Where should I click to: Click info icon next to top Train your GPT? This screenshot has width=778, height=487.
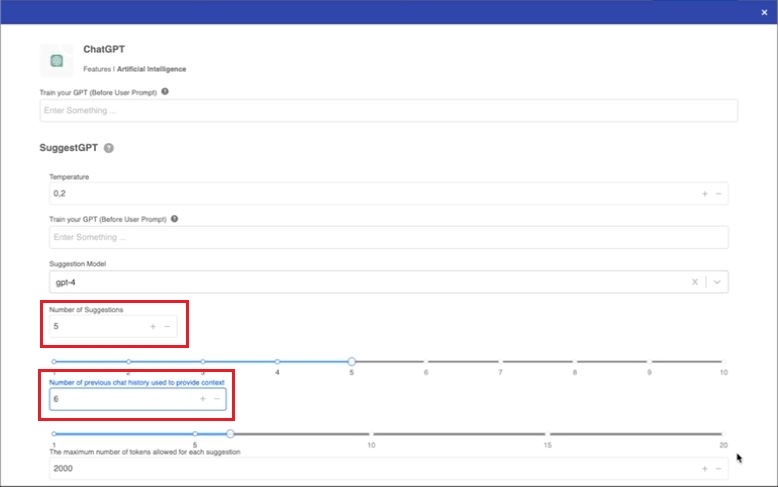click(x=165, y=91)
